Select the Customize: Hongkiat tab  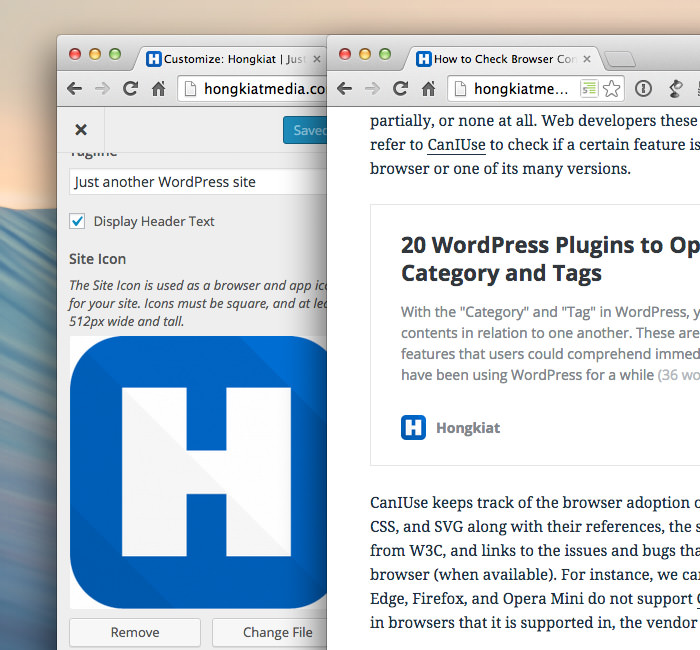pos(230,59)
